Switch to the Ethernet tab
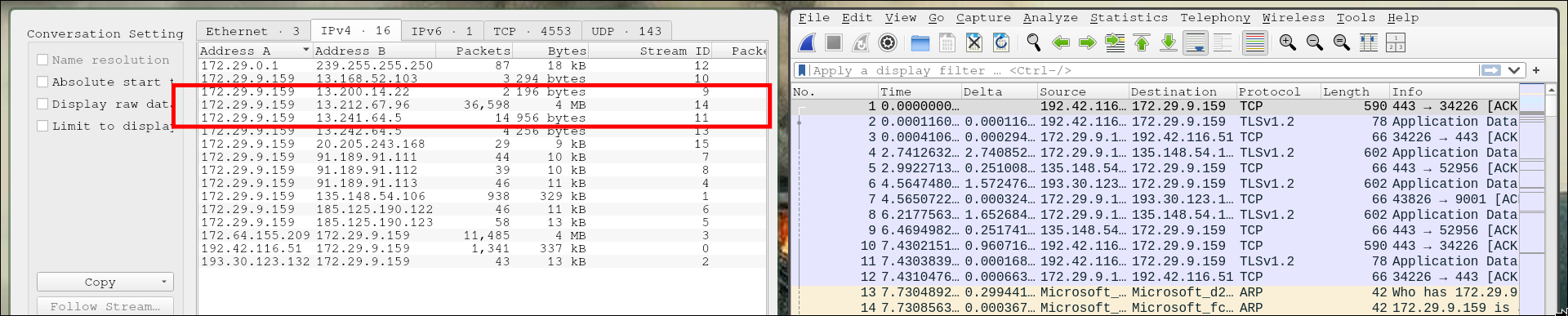Viewport: 1568px width, 316px height. click(x=253, y=31)
